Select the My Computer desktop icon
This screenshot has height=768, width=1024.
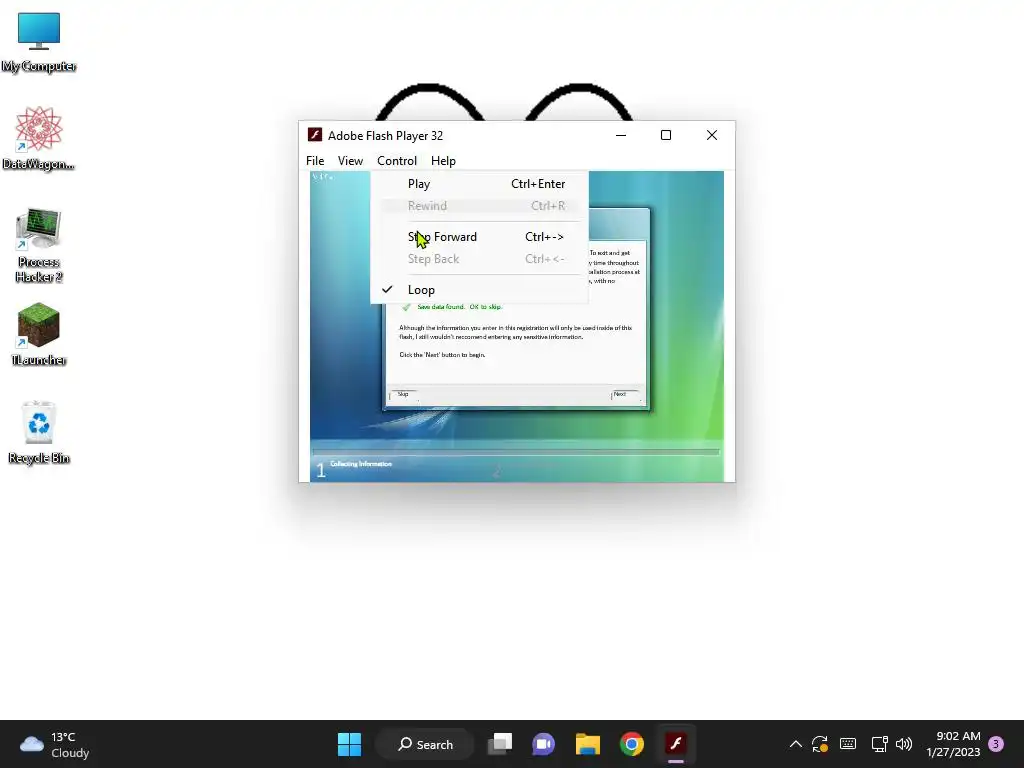pos(39,42)
